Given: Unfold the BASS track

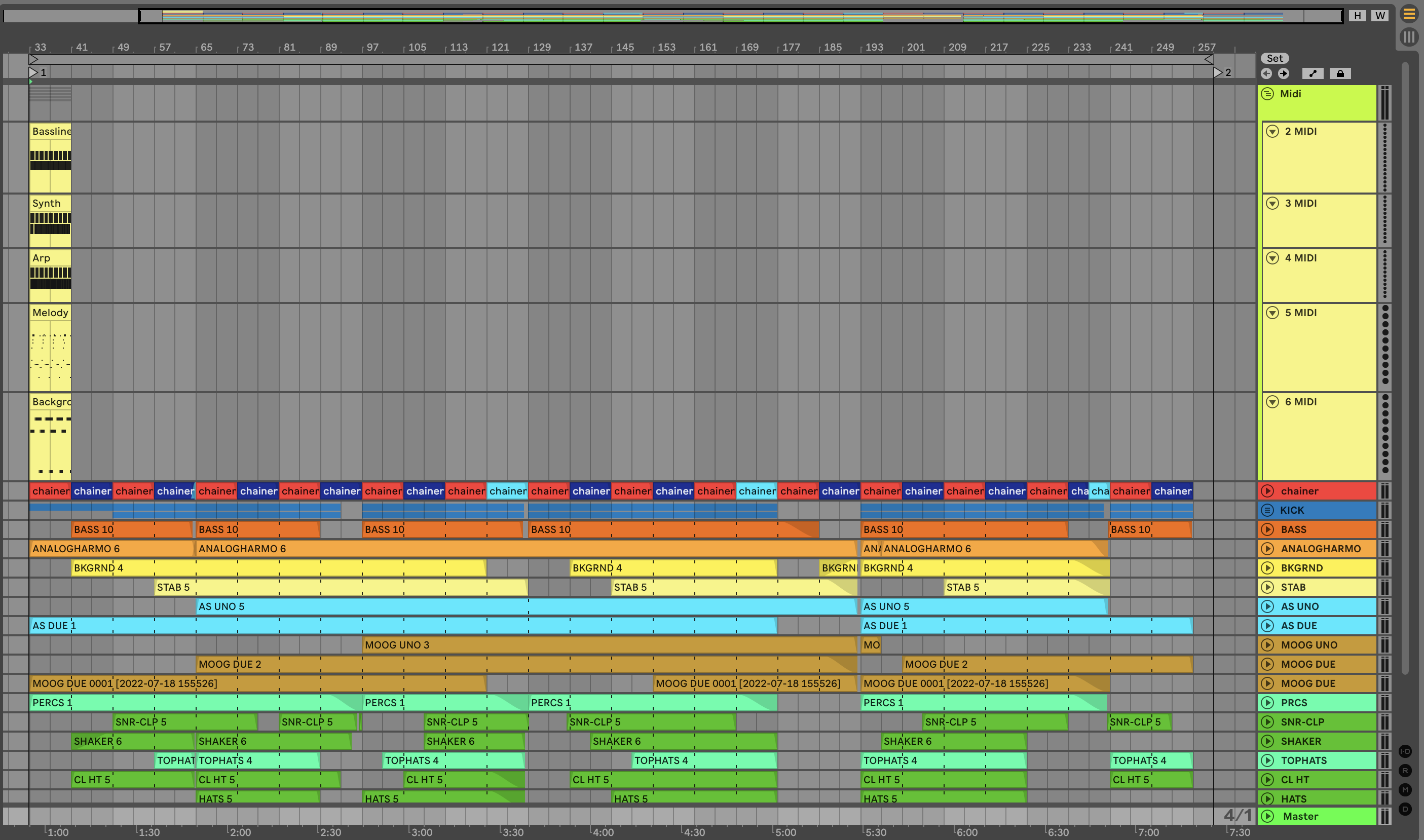Looking at the screenshot, I should 1268,530.
